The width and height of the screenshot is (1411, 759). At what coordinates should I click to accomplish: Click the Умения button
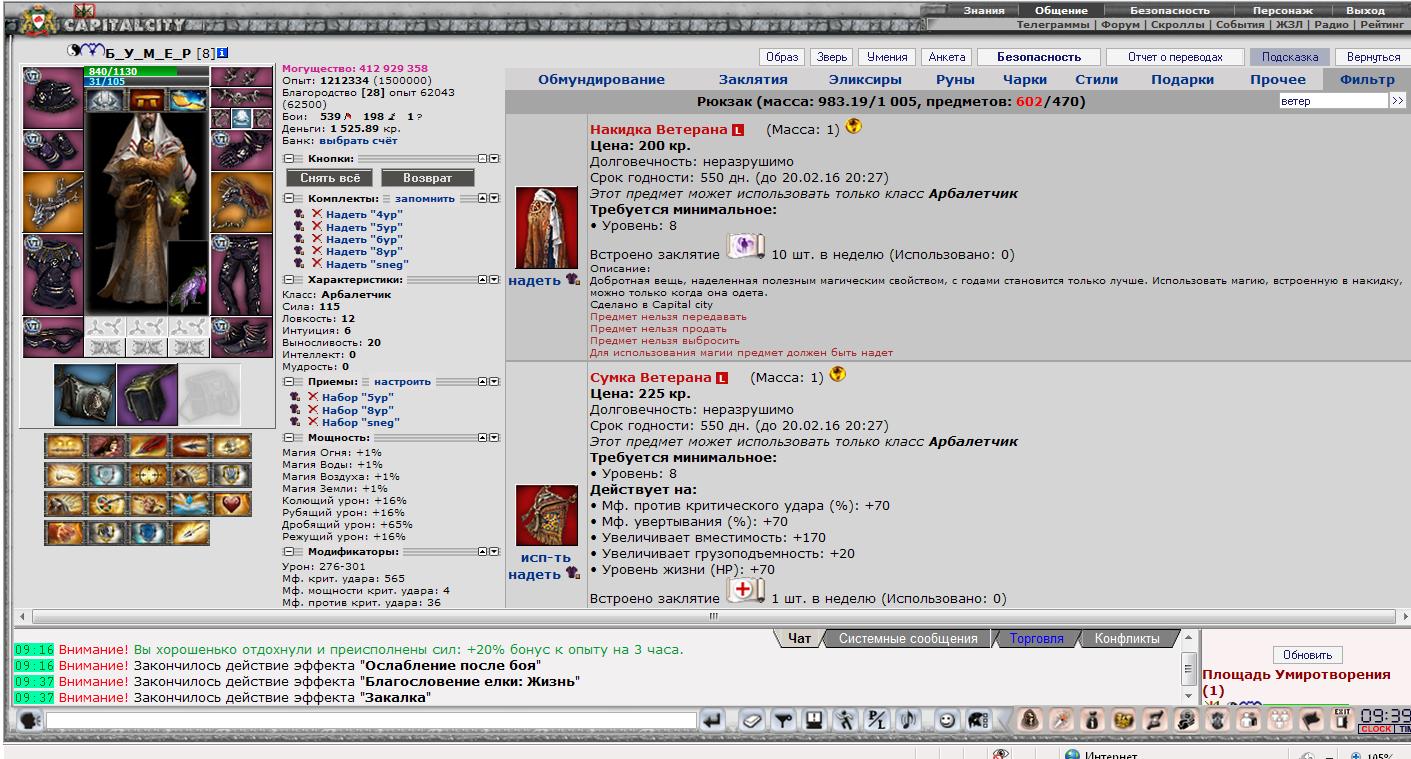887,57
